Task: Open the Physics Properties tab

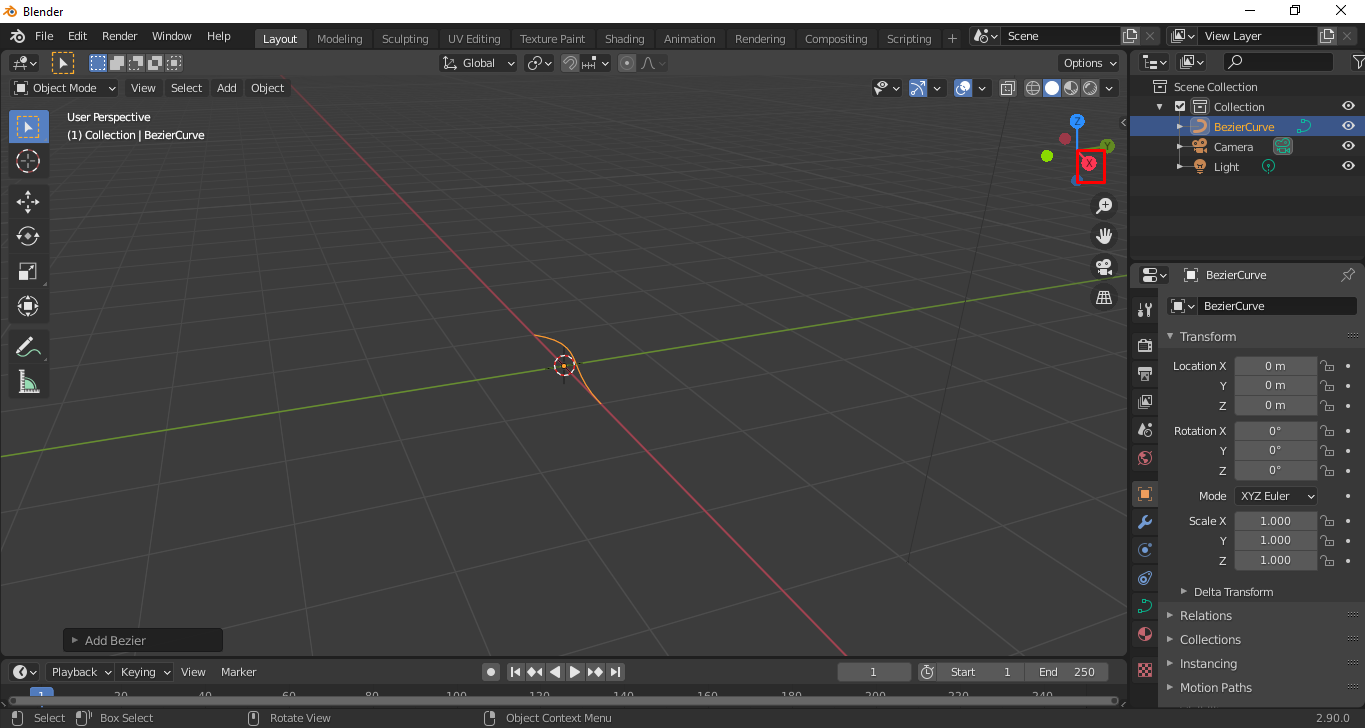Action: click(x=1144, y=578)
